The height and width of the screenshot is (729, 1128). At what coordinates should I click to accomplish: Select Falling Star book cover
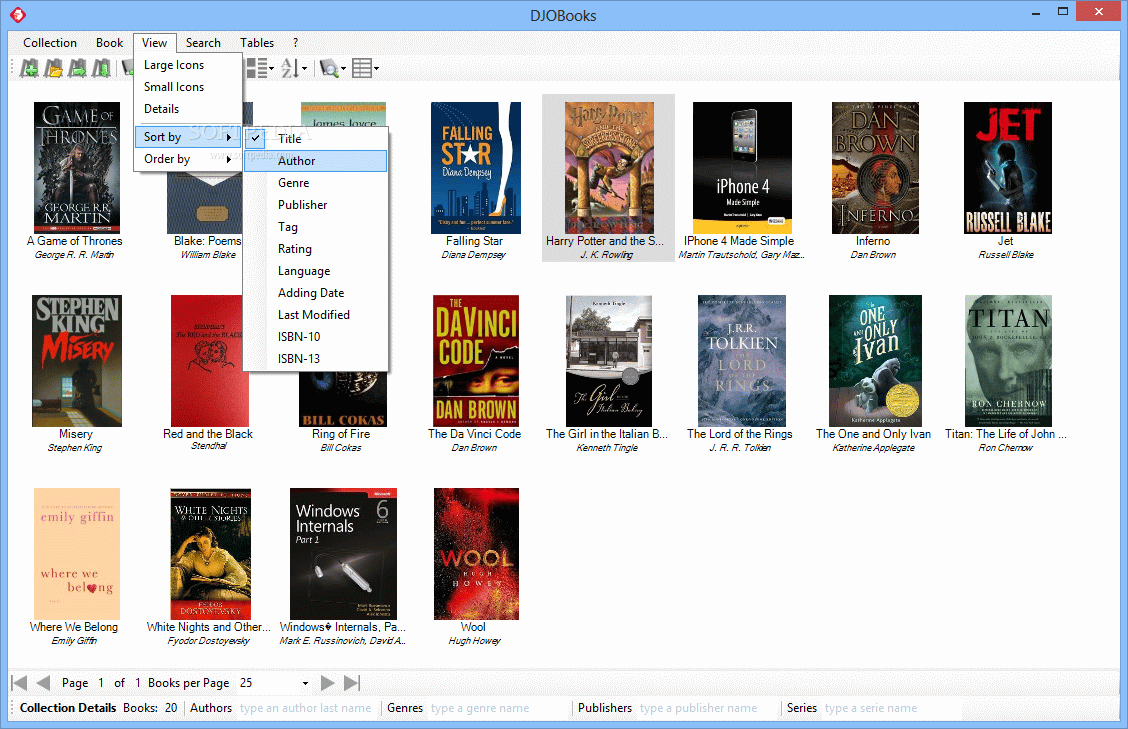point(476,168)
